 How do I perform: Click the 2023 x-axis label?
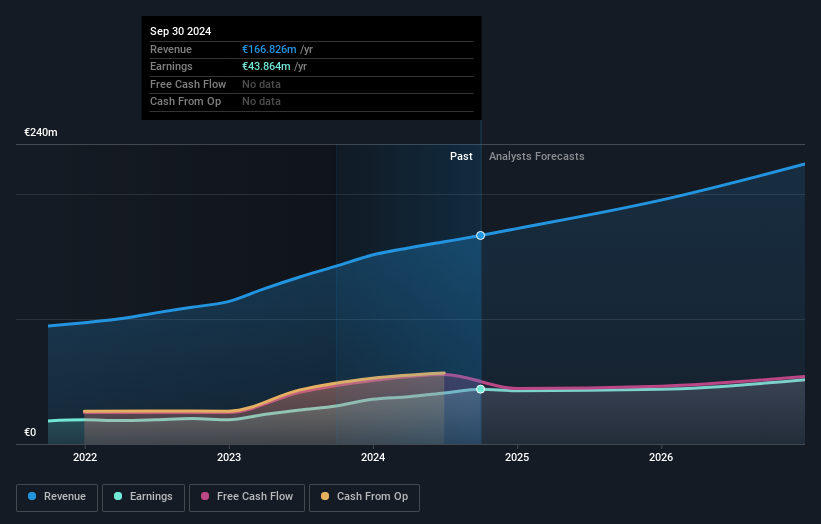coord(229,457)
